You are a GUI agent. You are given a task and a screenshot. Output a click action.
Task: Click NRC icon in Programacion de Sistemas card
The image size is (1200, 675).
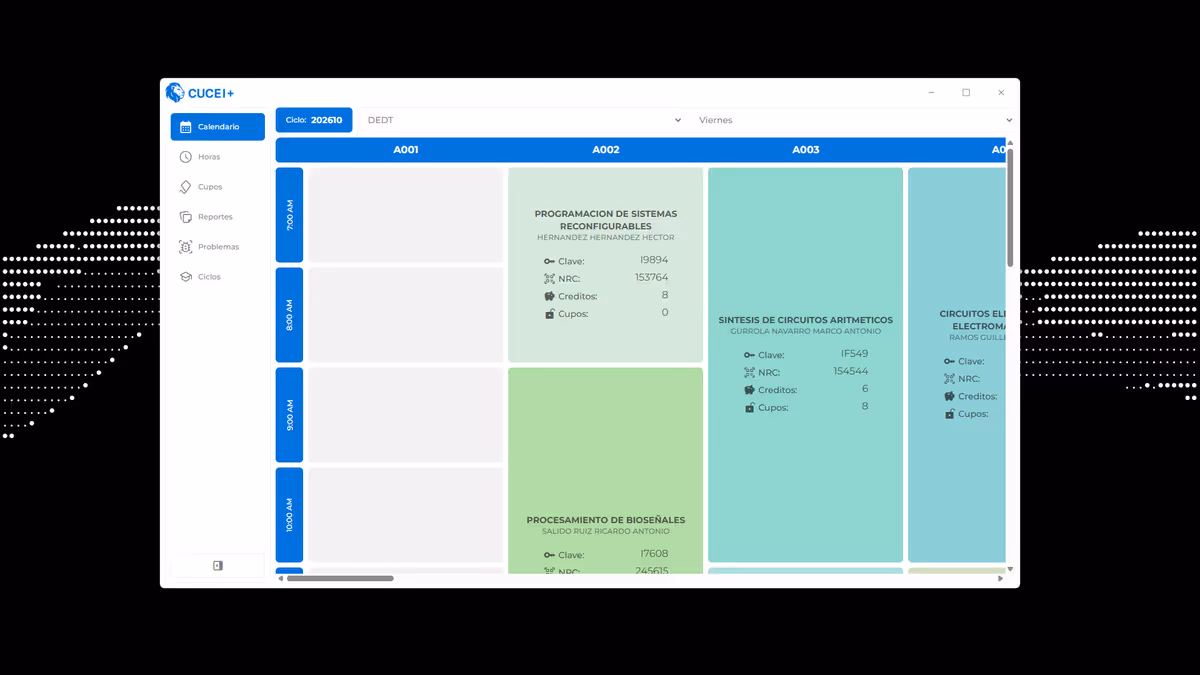pos(549,279)
